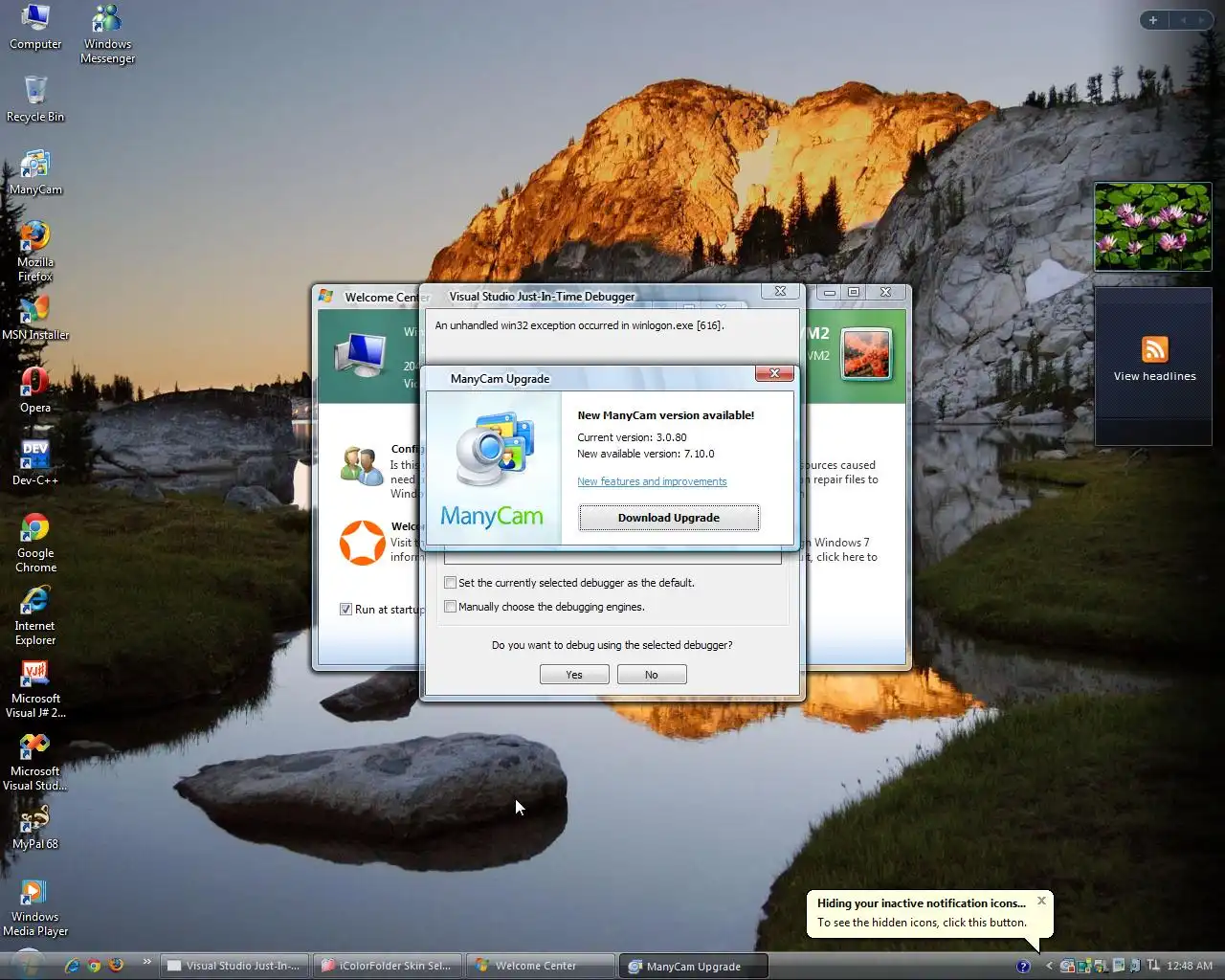Open the Dev-C++ desktop shortcut
Screen dimensions: 1225x980
click(x=35, y=463)
